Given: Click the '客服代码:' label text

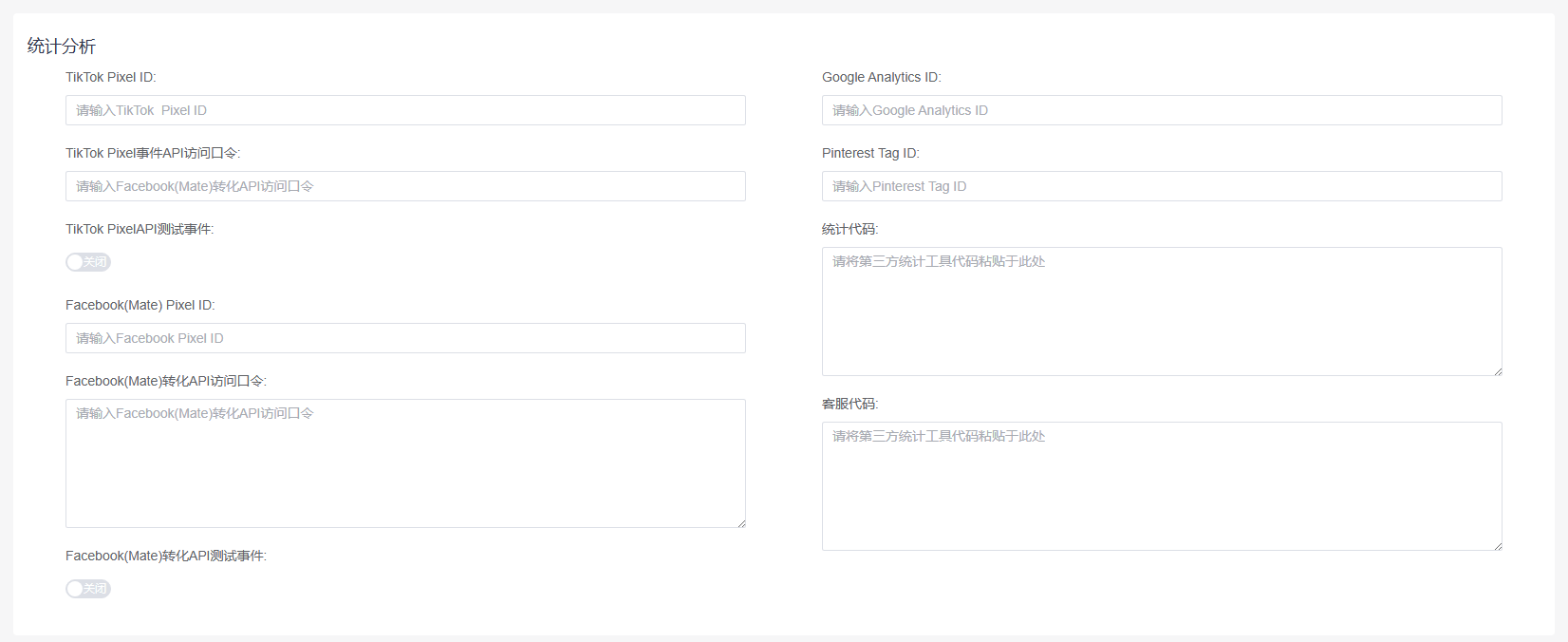Looking at the screenshot, I should pyautogui.click(x=849, y=404).
